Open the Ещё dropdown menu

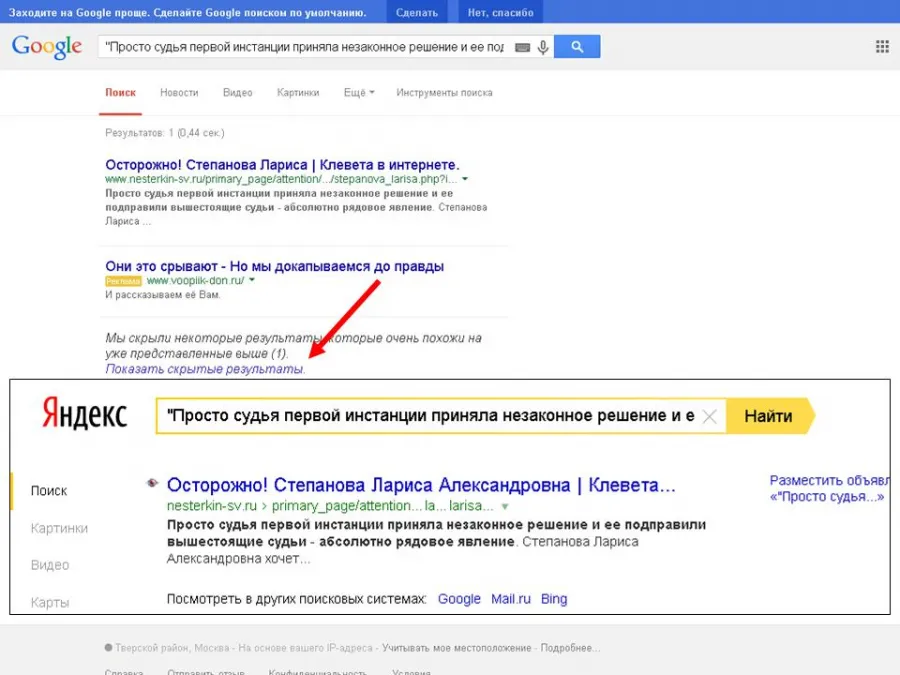359,92
